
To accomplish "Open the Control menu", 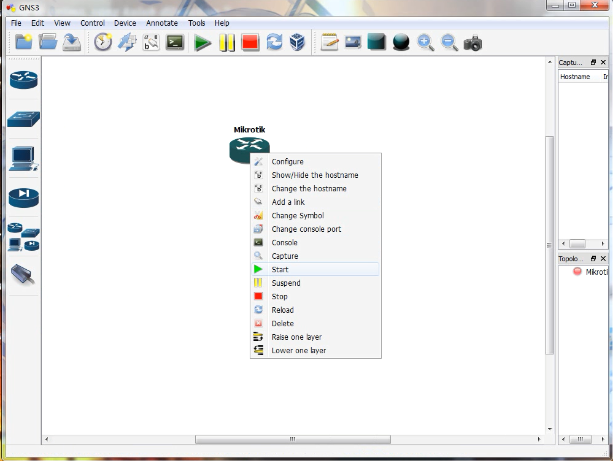I will [93, 23].
